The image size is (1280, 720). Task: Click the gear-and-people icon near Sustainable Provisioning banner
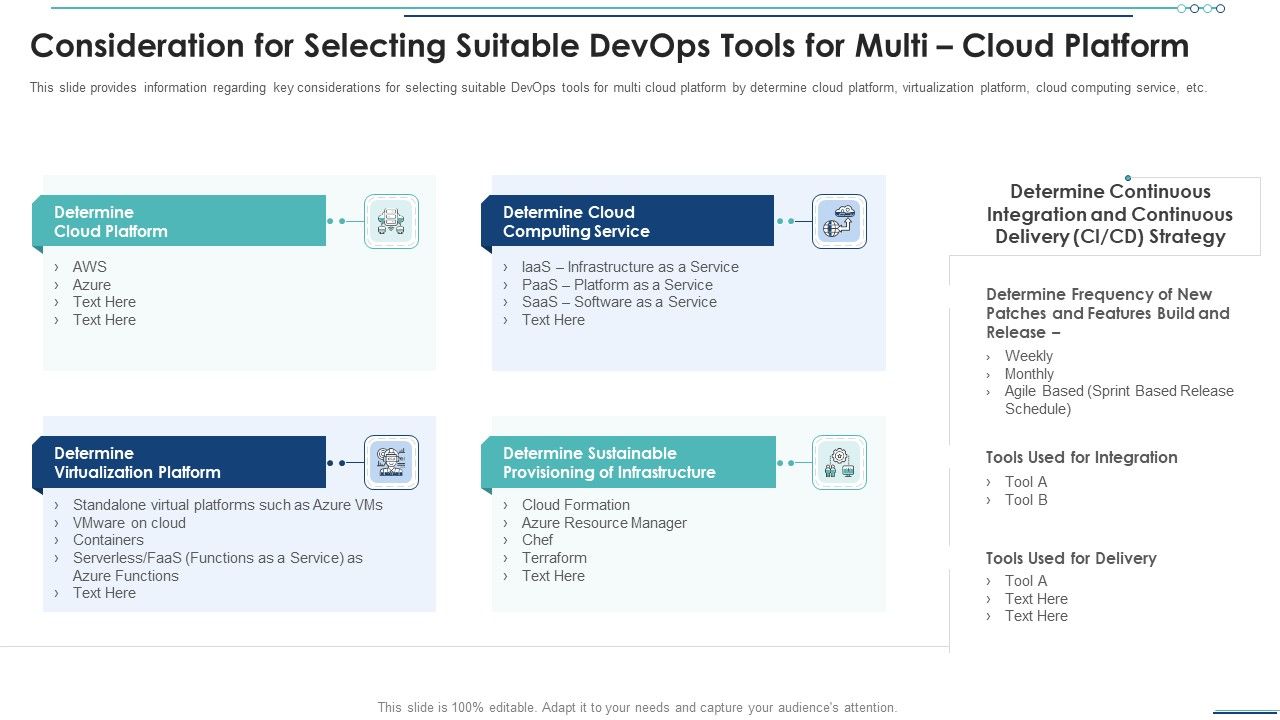(x=839, y=462)
